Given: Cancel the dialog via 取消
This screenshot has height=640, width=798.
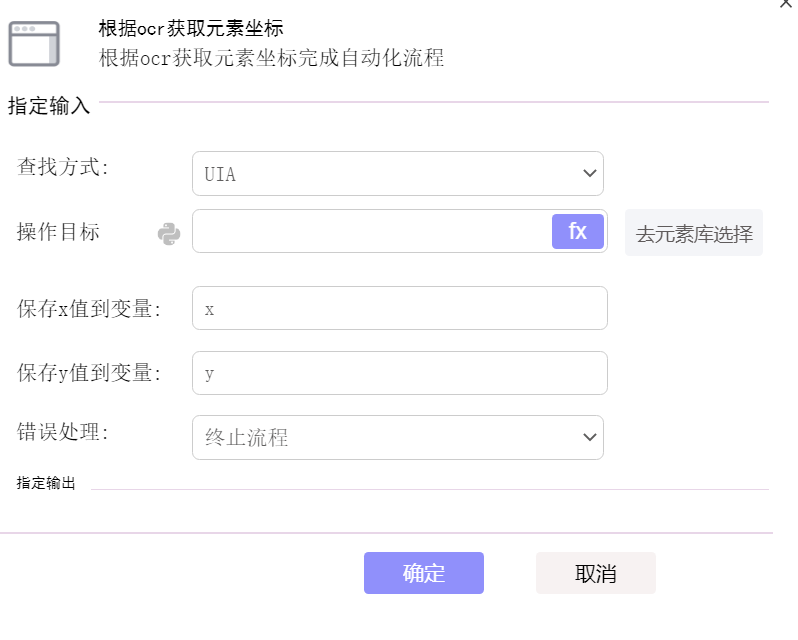Looking at the screenshot, I should pyautogui.click(x=596, y=573).
